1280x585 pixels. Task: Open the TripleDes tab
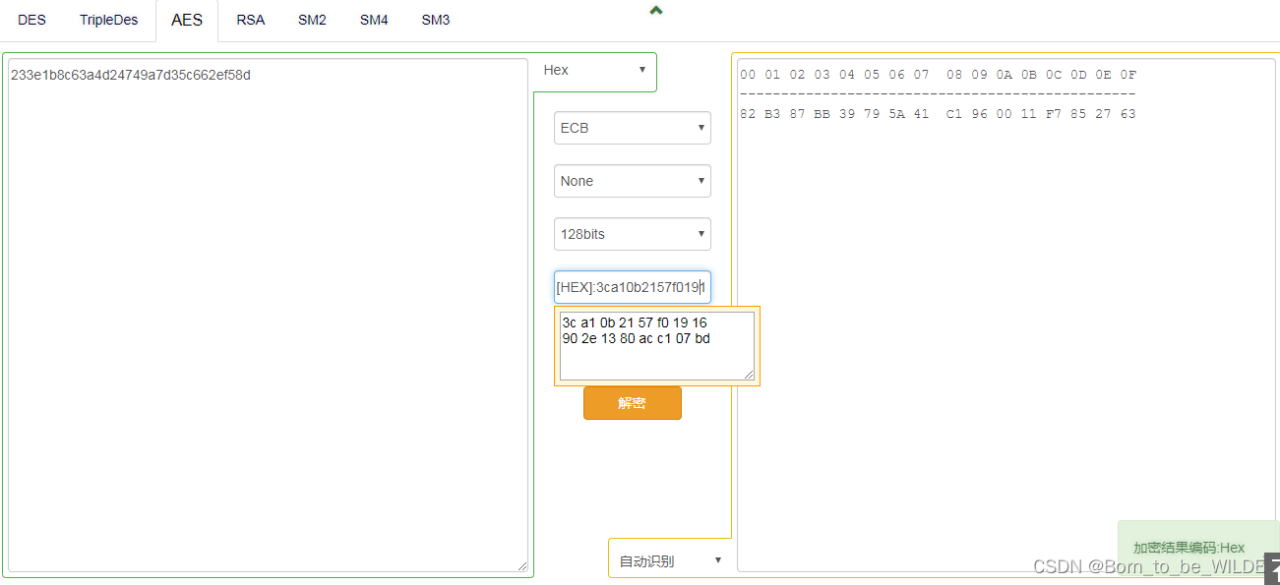click(109, 20)
